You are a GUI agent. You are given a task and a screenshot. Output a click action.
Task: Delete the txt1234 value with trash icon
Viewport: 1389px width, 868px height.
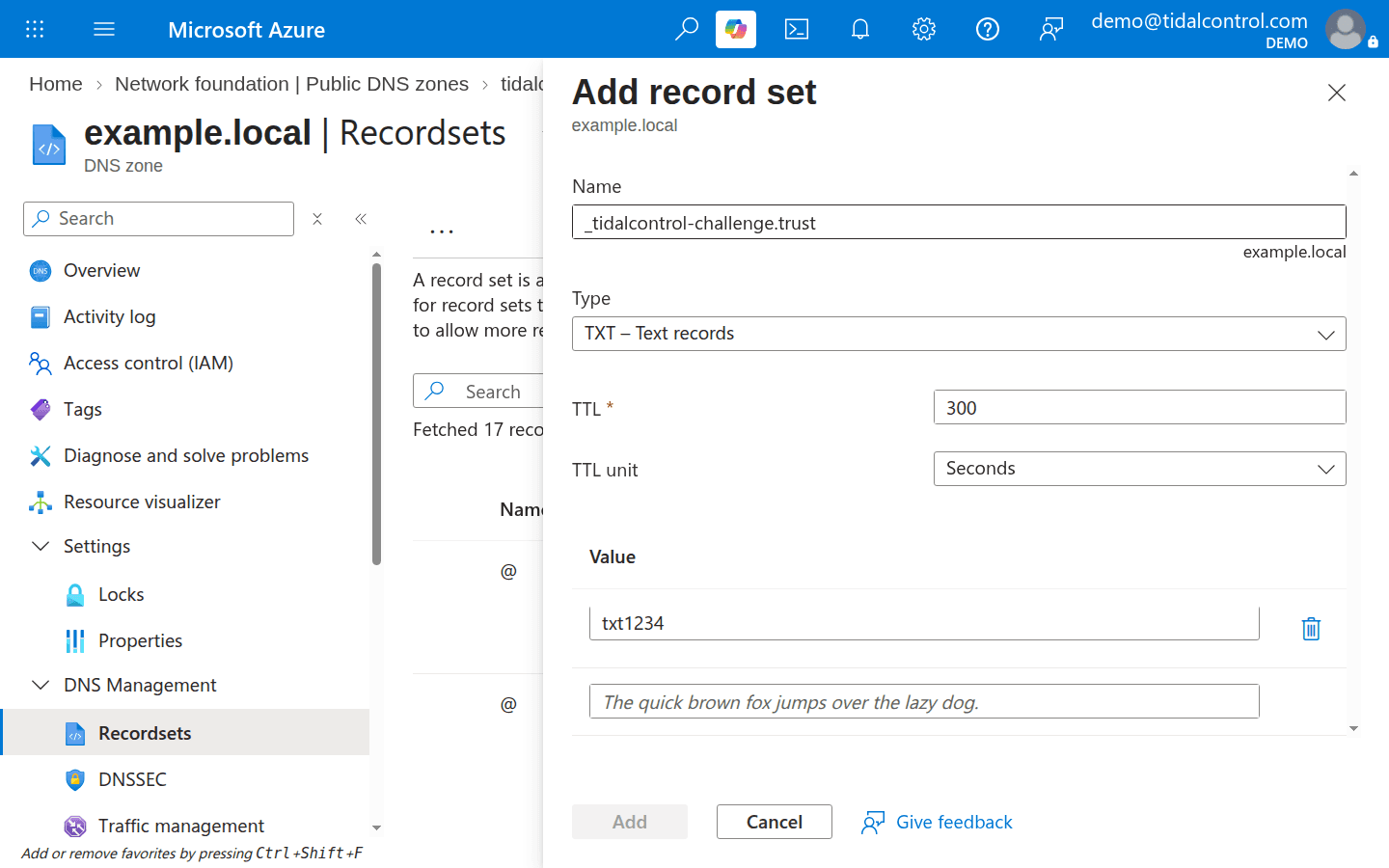[x=1311, y=629]
